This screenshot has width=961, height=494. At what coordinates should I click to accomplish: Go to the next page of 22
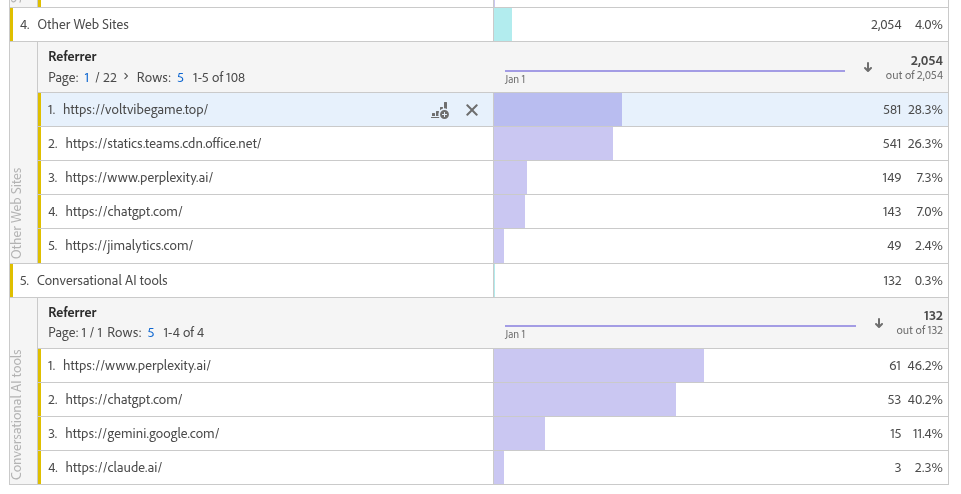pos(126,77)
